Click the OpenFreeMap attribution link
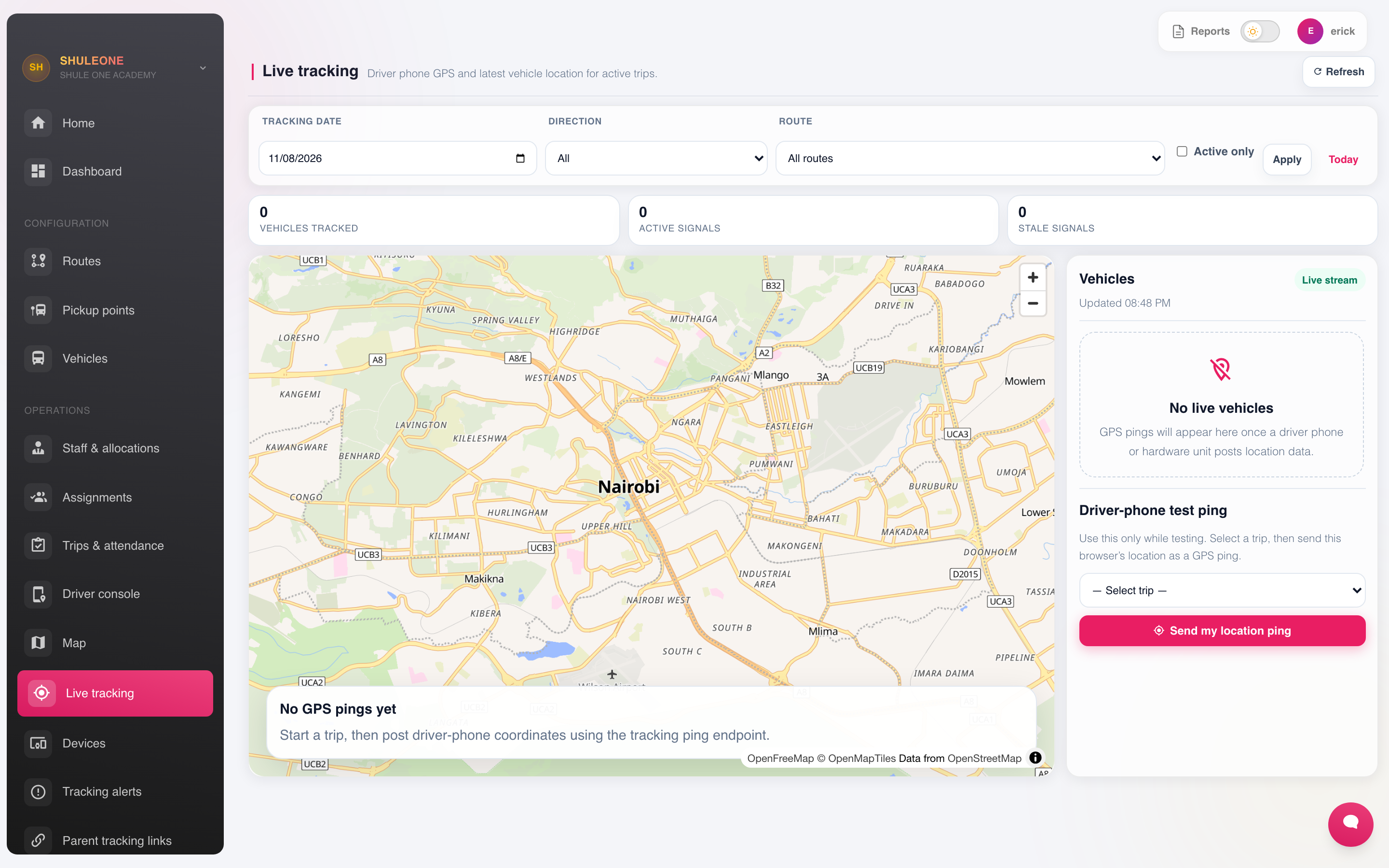The width and height of the screenshot is (1389, 868). point(780,758)
